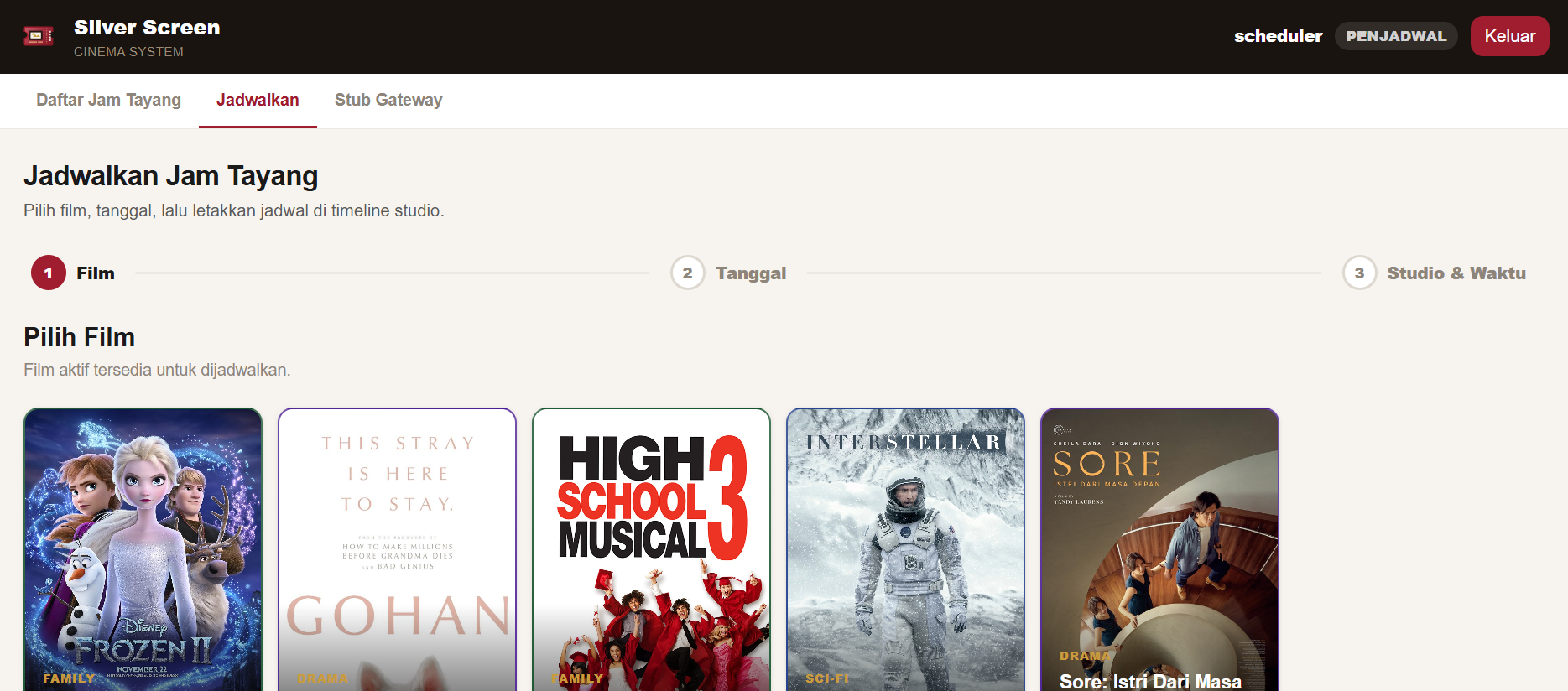
Task: Choose the Interstellar film poster
Action: 905,549
